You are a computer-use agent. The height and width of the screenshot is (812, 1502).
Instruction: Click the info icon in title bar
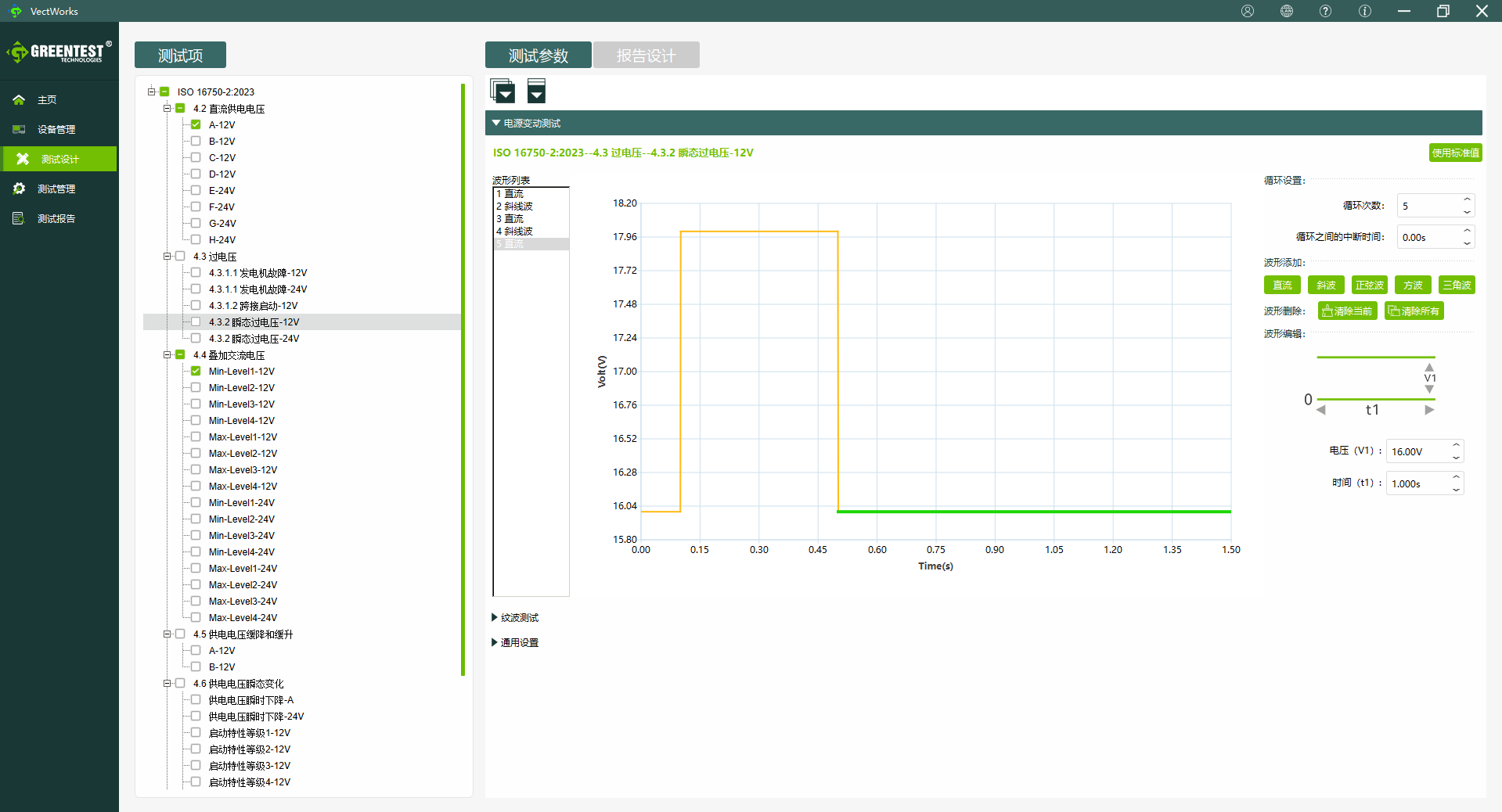click(x=1365, y=11)
